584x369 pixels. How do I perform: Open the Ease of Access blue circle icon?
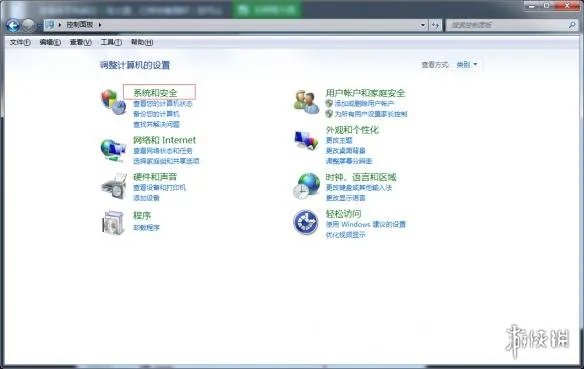[x=306, y=222]
